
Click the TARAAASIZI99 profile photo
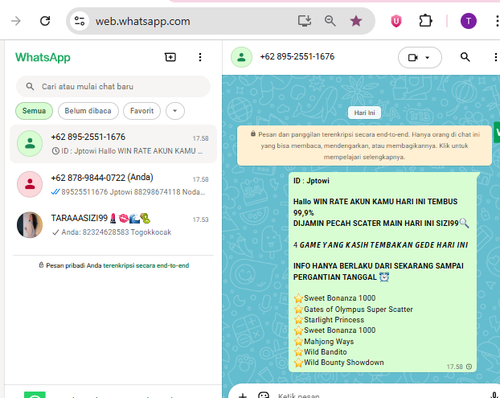pyautogui.click(x=30, y=225)
